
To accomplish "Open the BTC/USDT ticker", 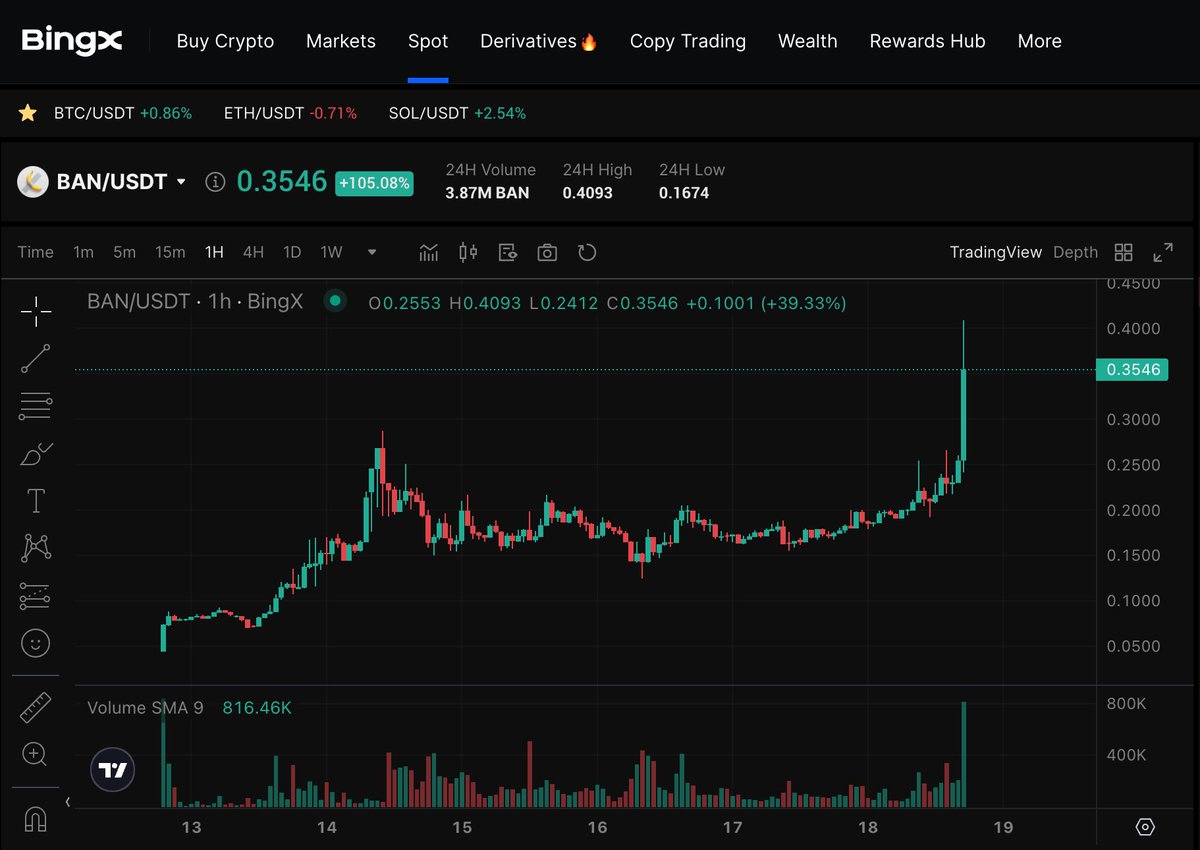I will tap(123, 113).
